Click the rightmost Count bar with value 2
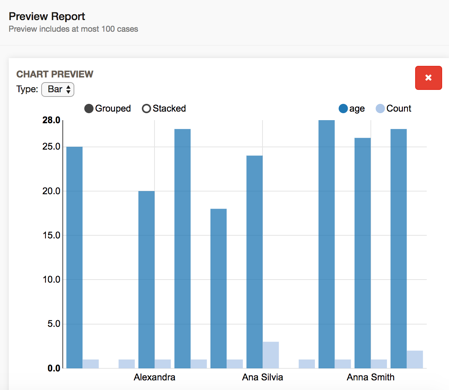This screenshot has height=390, width=449. coord(415,359)
